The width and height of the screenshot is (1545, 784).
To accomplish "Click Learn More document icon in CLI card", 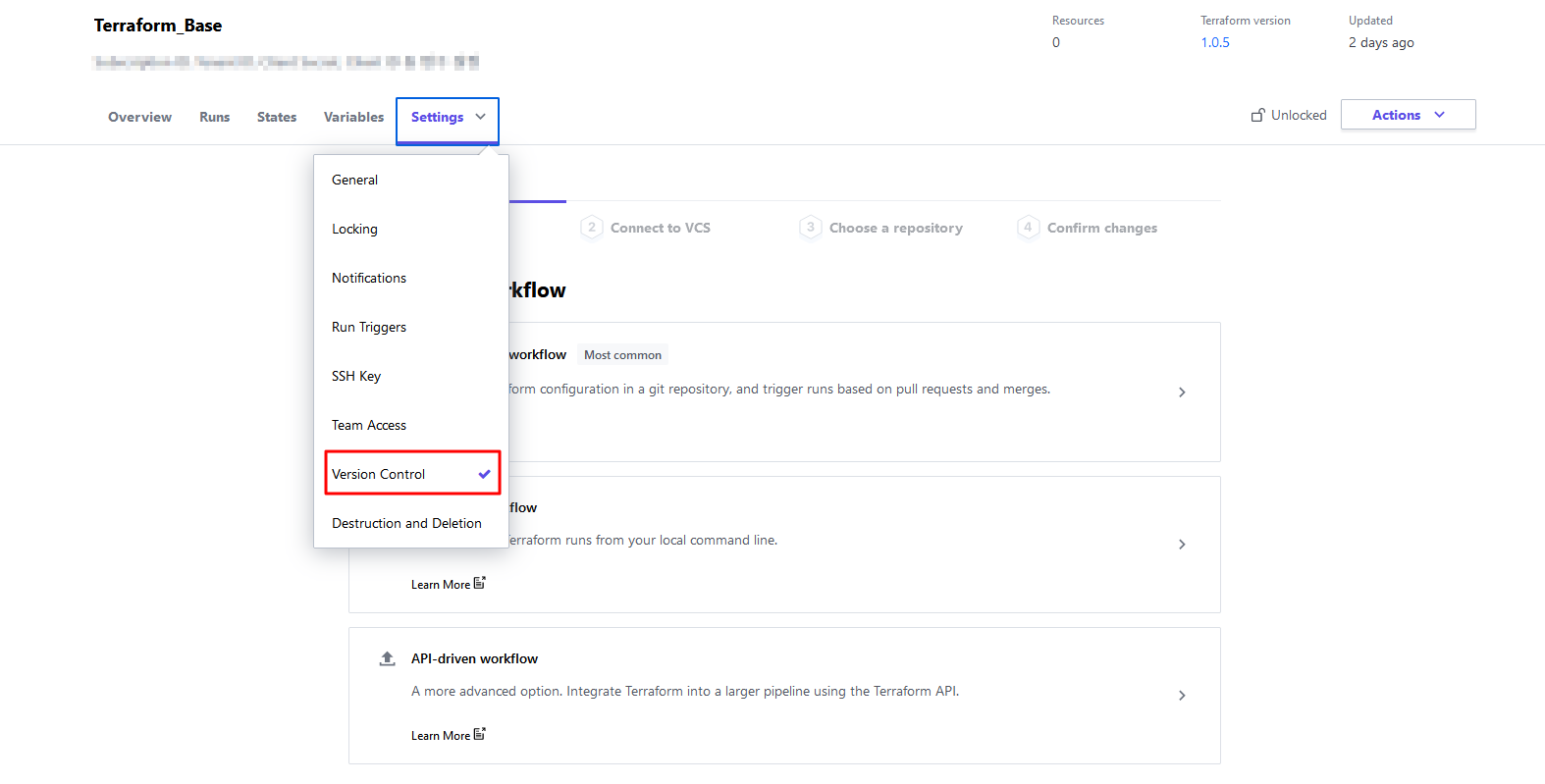I will tap(480, 583).
